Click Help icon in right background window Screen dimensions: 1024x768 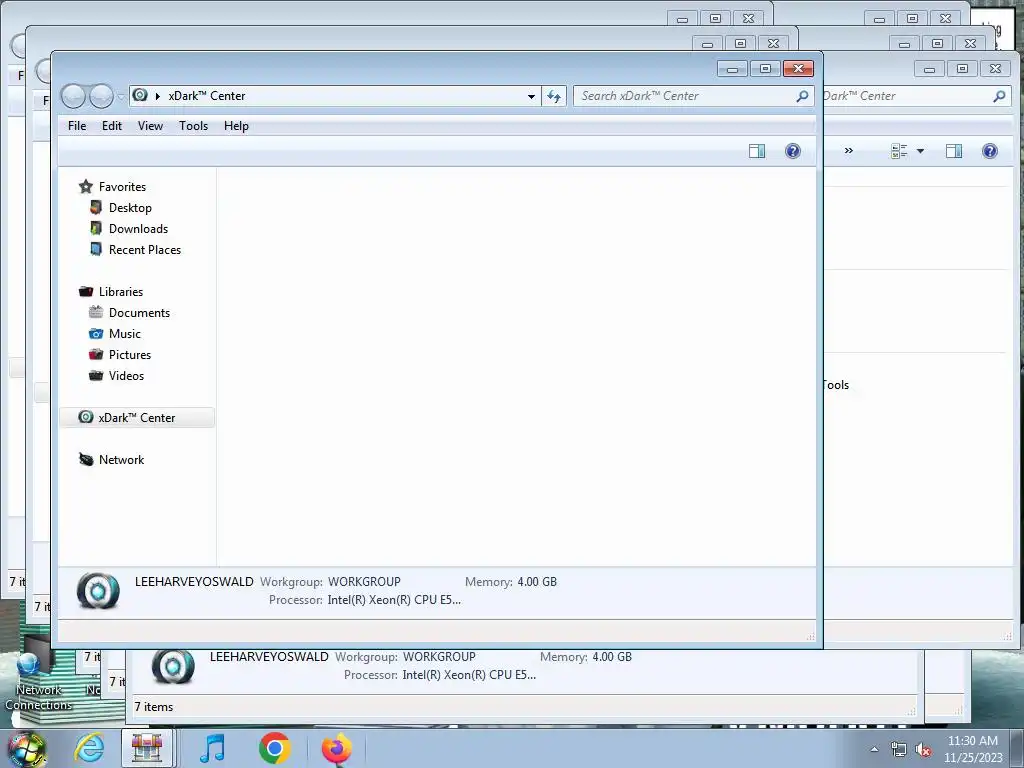(x=989, y=151)
